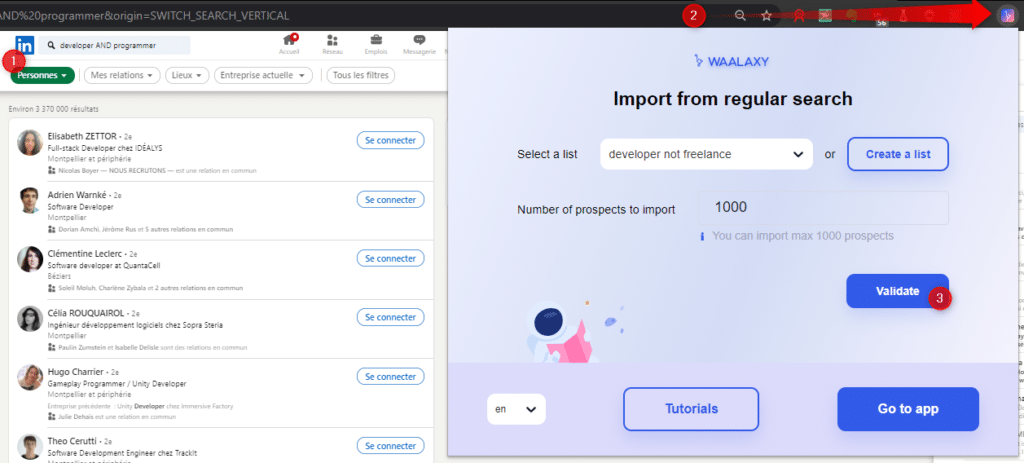The width and height of the screenshot is (1024, 463).
Task: Click the Create a list button
Action: (897, 154)
